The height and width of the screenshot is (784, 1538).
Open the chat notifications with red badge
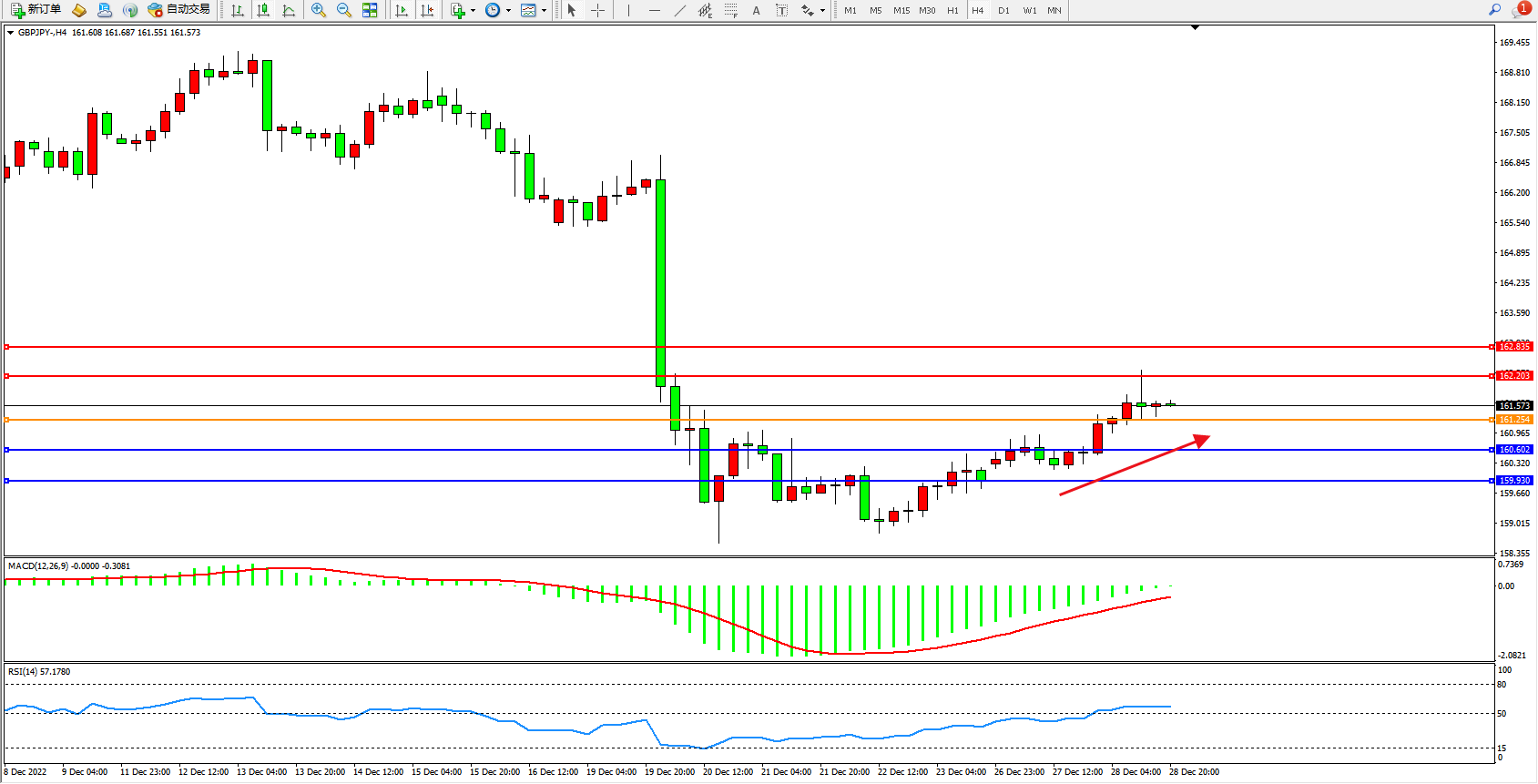tap(1521, 10)
